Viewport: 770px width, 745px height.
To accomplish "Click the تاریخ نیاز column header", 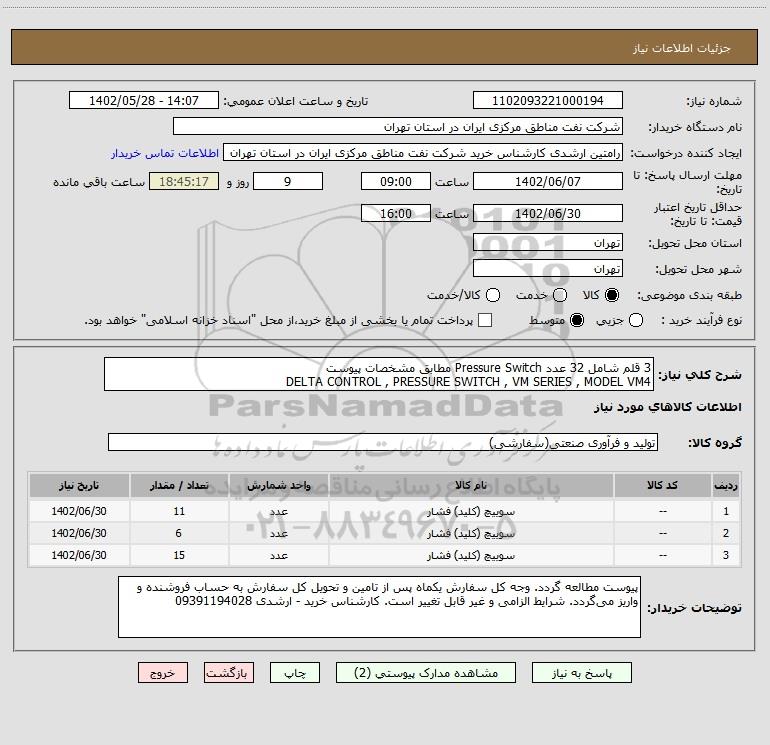I will coord(79,486).
